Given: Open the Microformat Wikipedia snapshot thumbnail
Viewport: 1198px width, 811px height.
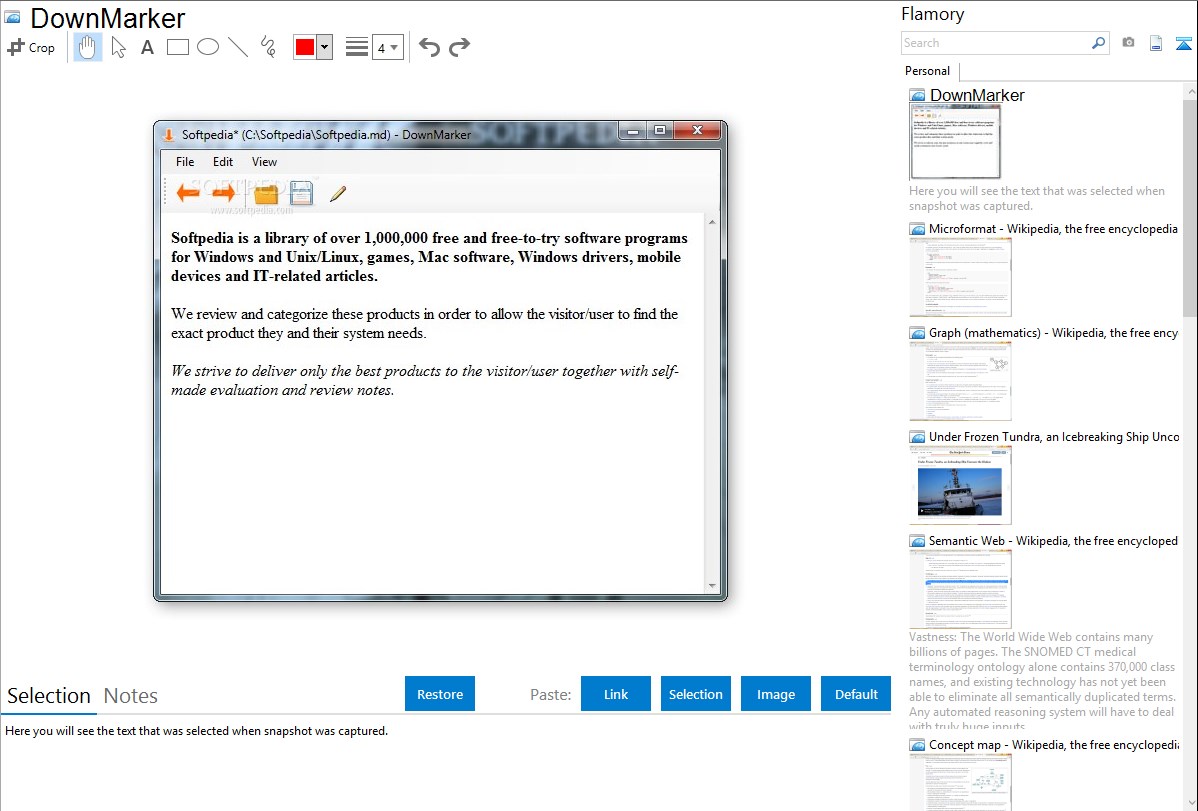Looking at the screenshot, I should pos(960,277).
